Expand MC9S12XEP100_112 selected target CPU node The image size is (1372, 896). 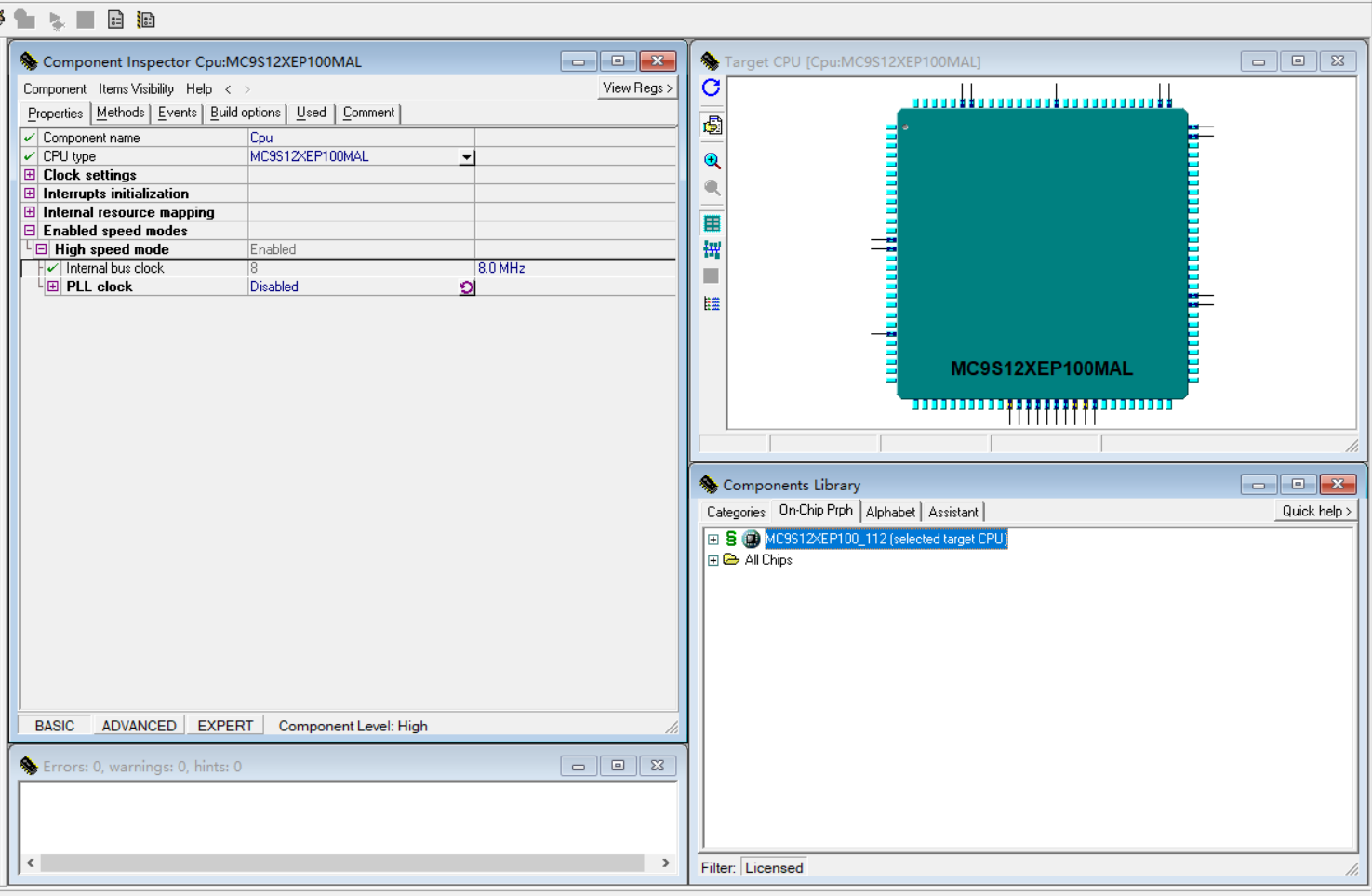click(713, 540)
